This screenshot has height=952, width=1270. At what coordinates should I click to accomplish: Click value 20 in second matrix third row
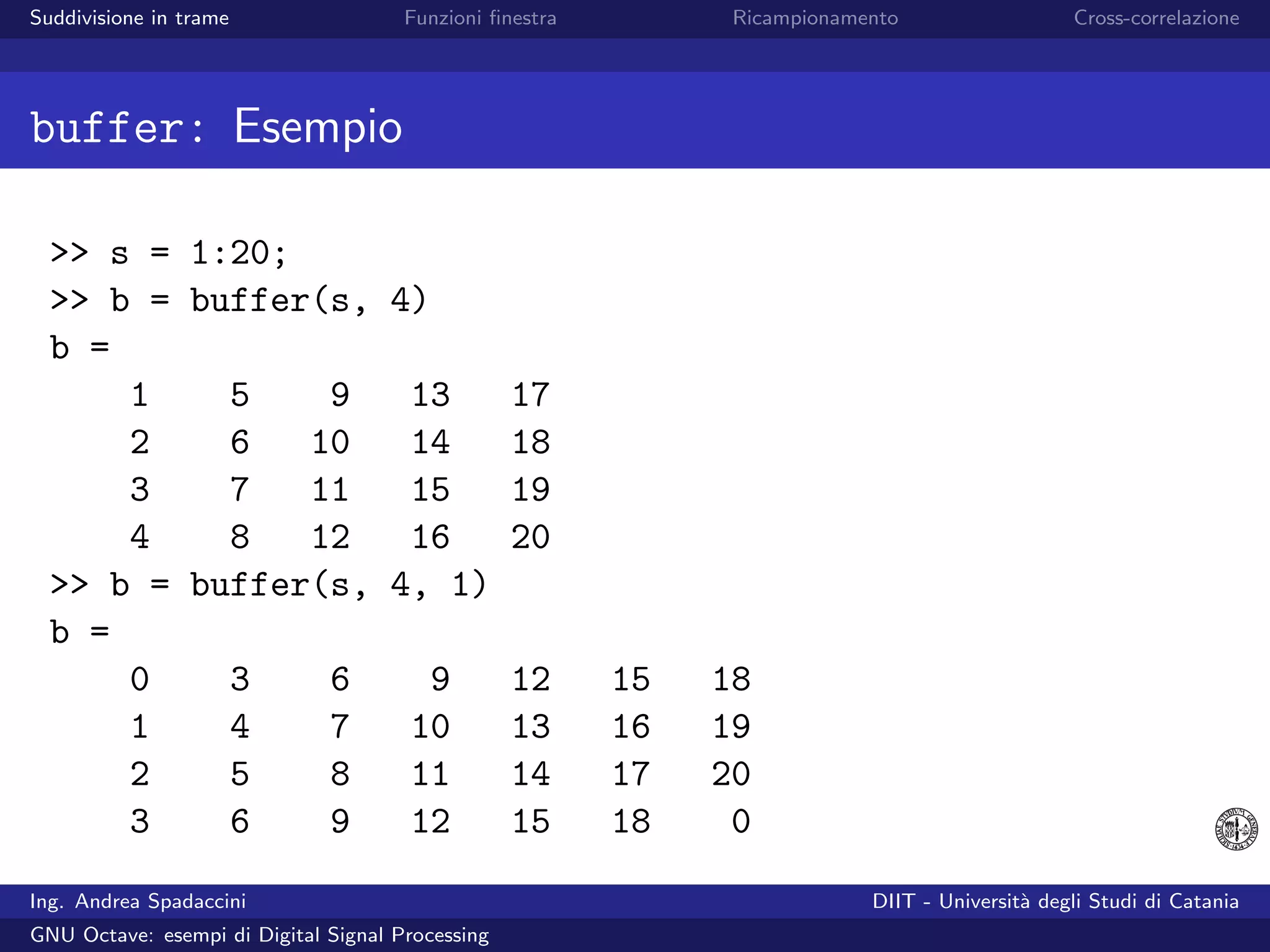coord(731,774)
